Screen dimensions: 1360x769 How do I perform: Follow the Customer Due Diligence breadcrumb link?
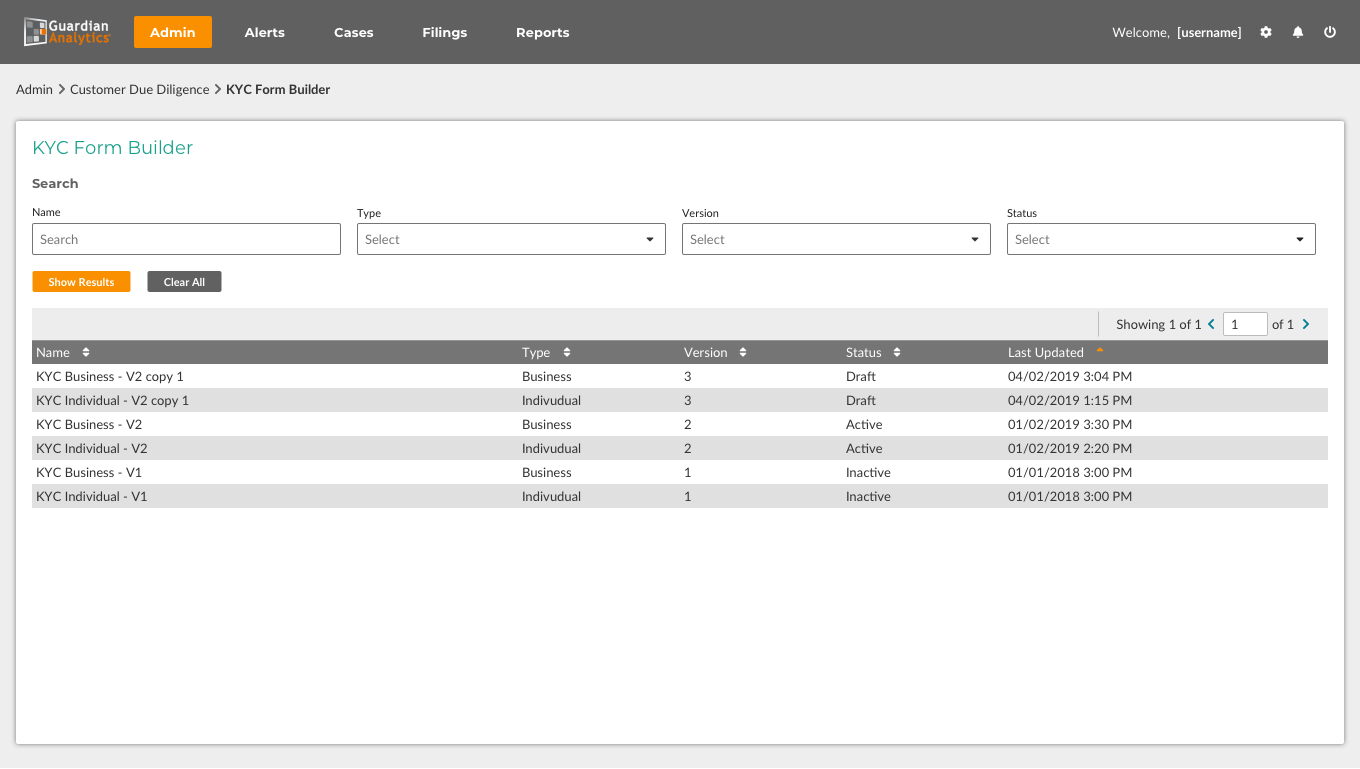coord(139,89)
